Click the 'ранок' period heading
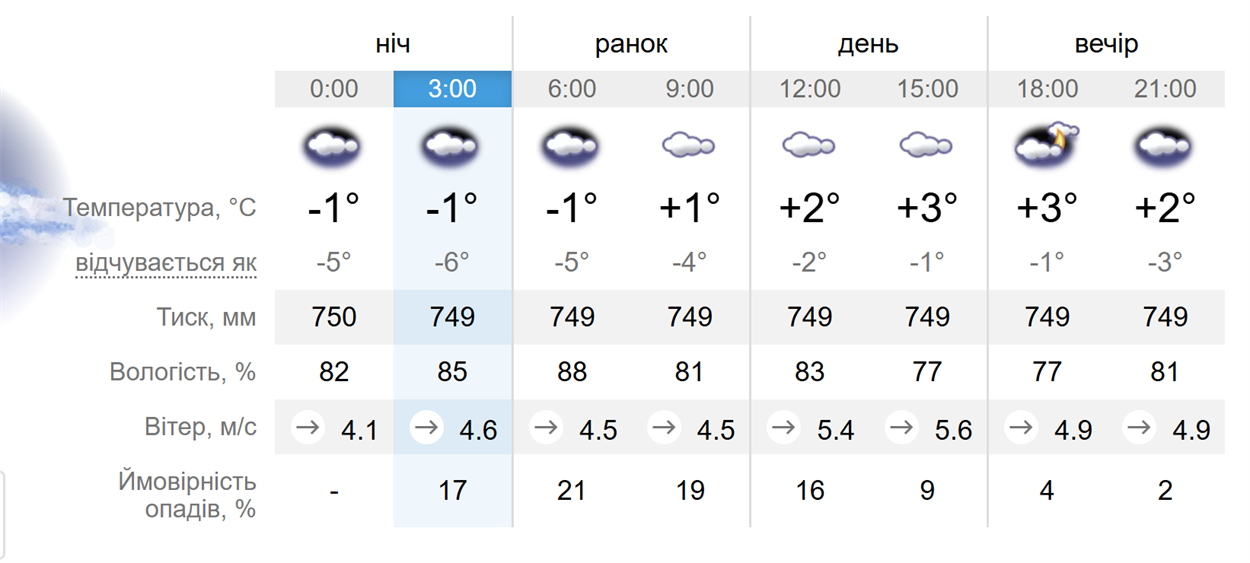 (x=631, y=45)
